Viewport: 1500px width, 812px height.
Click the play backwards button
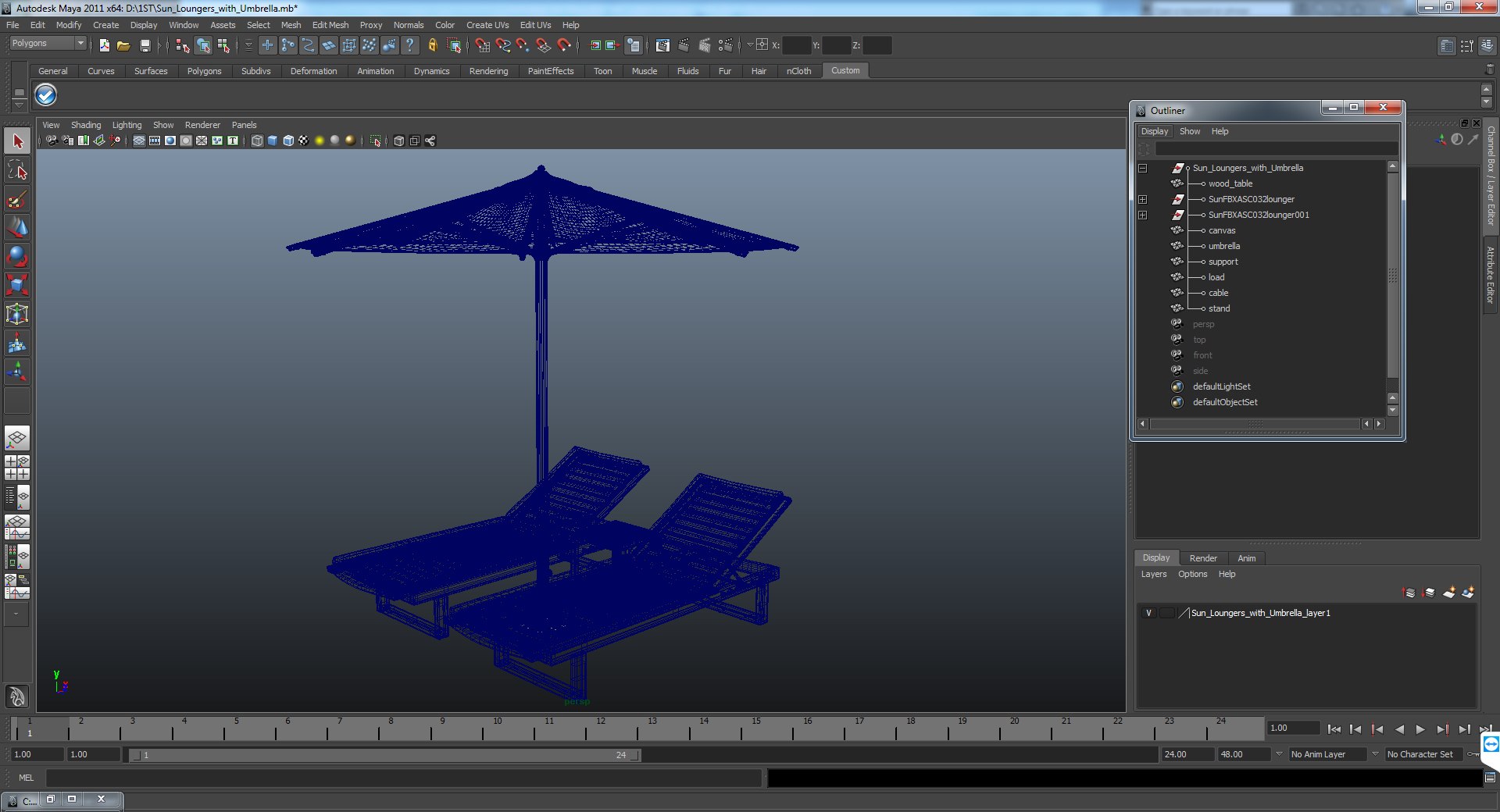(1399, 729)
